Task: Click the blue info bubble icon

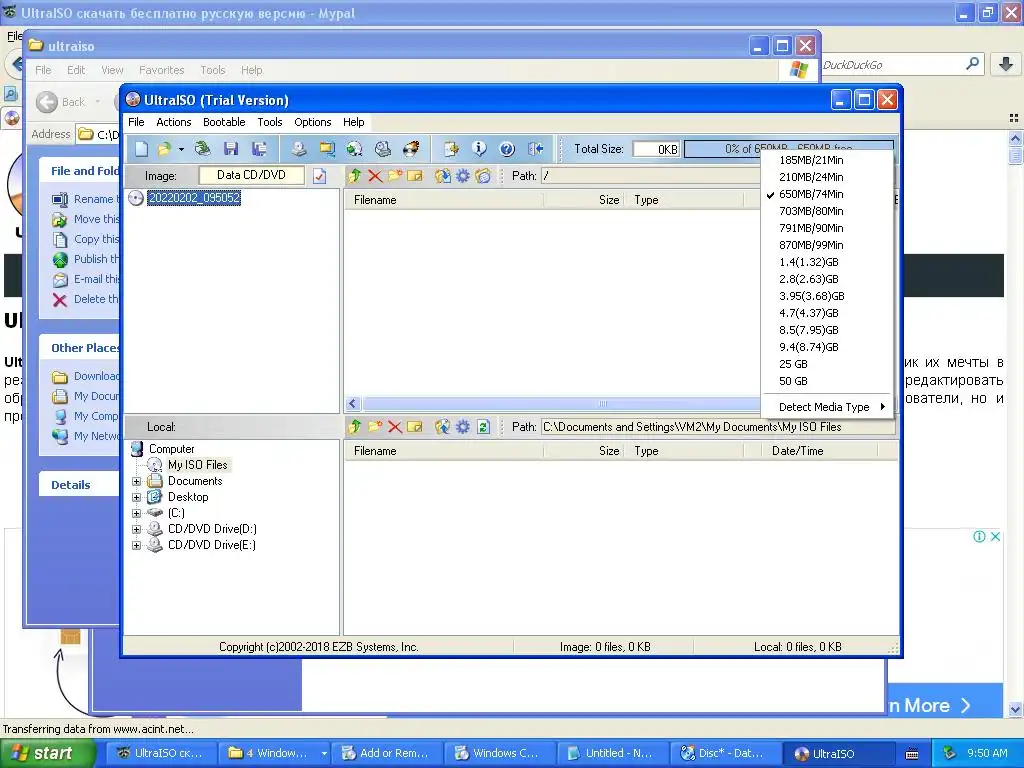Action: pos(479,149)
